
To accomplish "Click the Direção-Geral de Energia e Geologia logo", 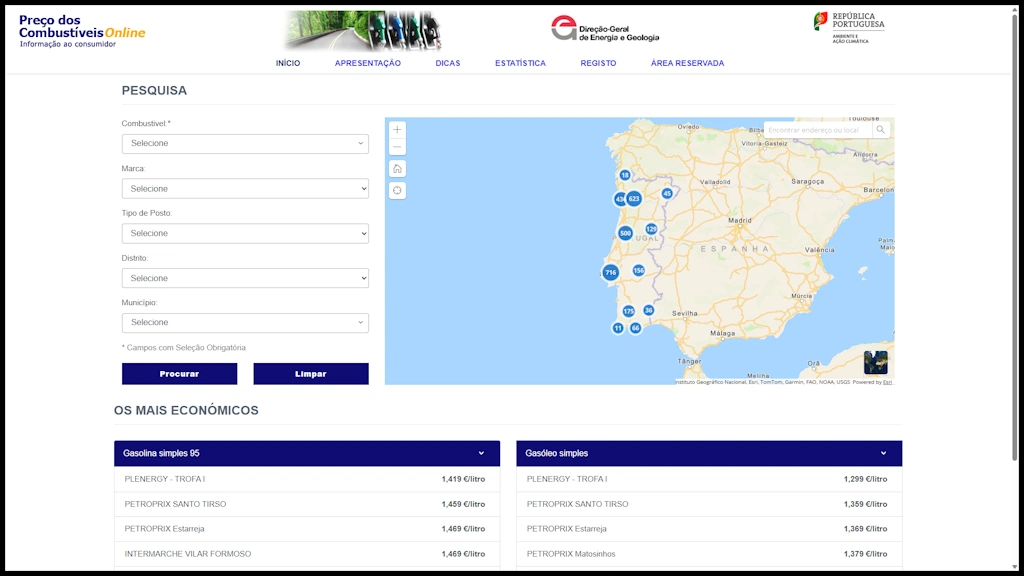I will [x=608, y=30].
